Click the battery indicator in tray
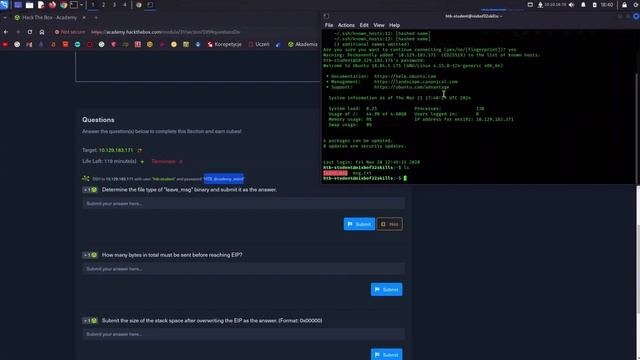 (594, 5)
